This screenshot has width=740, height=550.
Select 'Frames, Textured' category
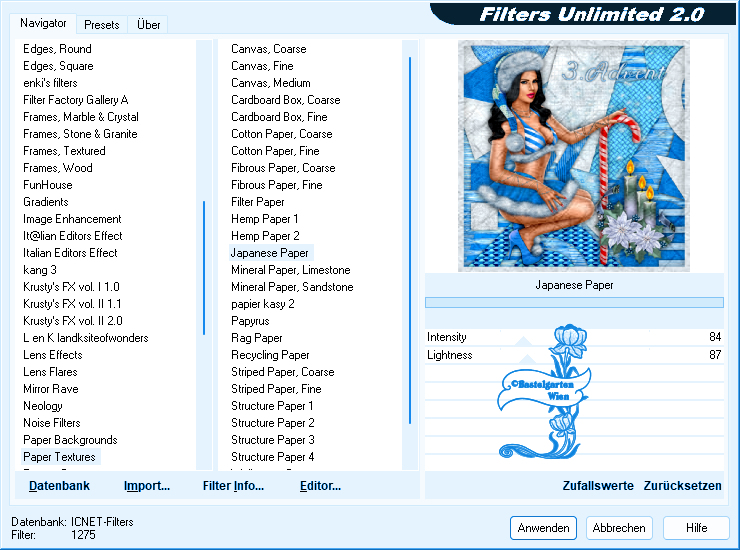coord(64,151)
